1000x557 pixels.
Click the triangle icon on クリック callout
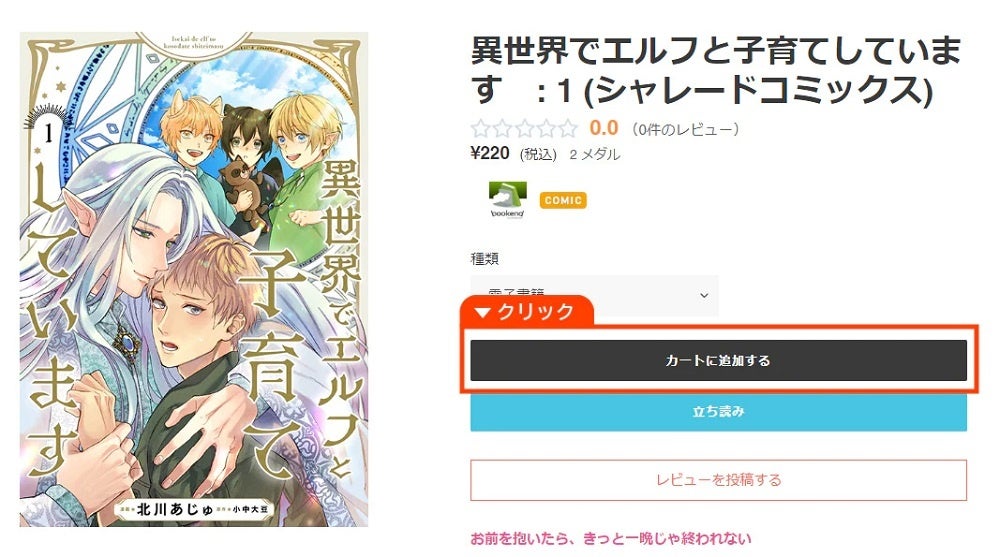483,312
